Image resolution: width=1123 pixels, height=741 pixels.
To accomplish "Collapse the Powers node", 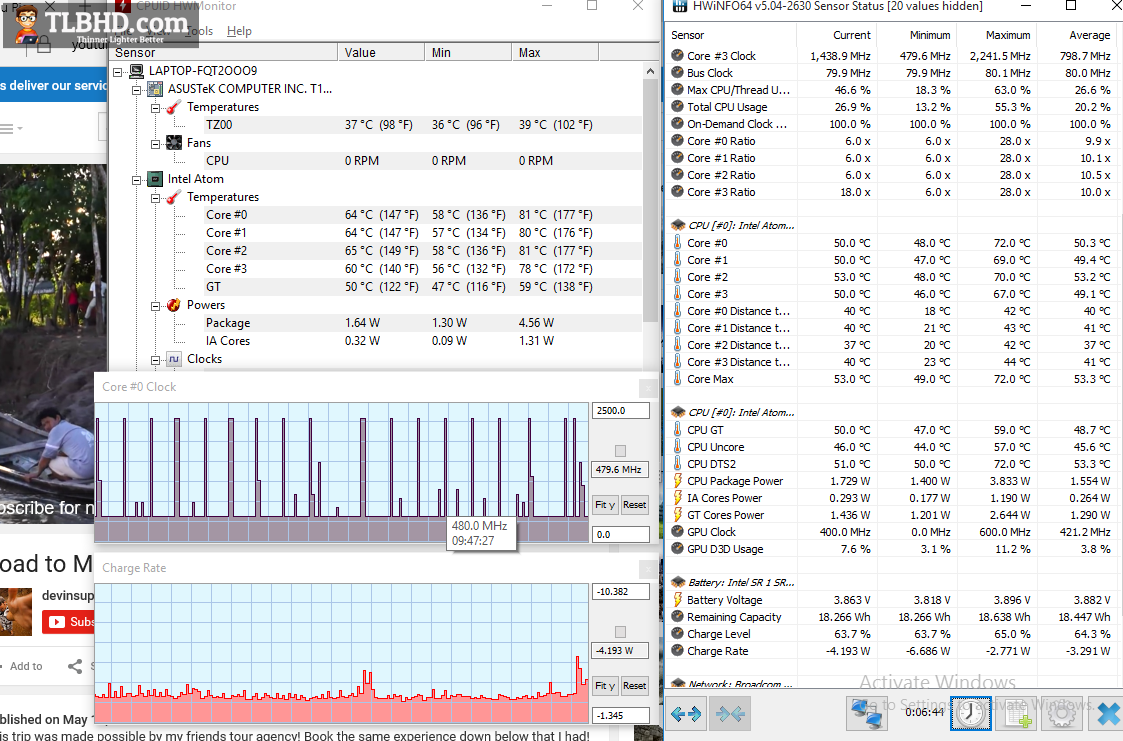I will tap(155, 306).
